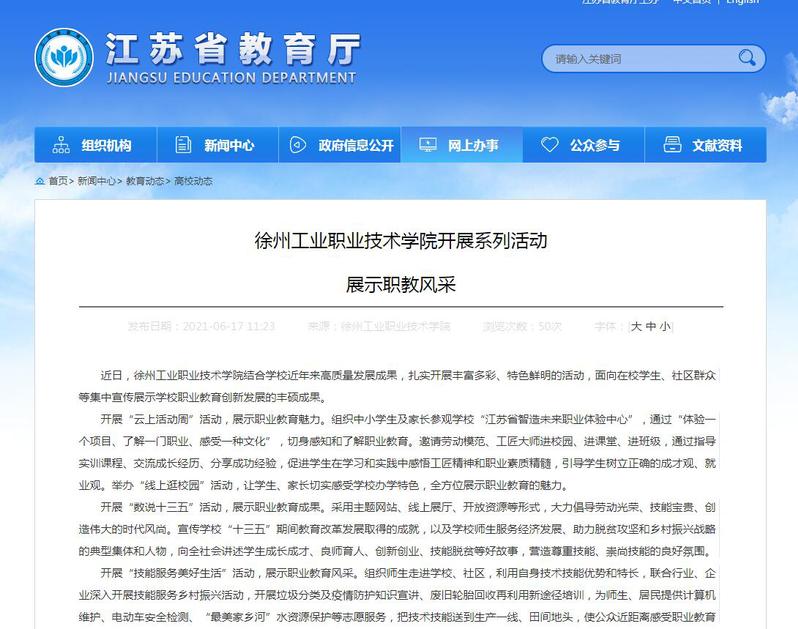Focus the keyword search input field
This screenshot has height=629, width=798.
(640, 59)
